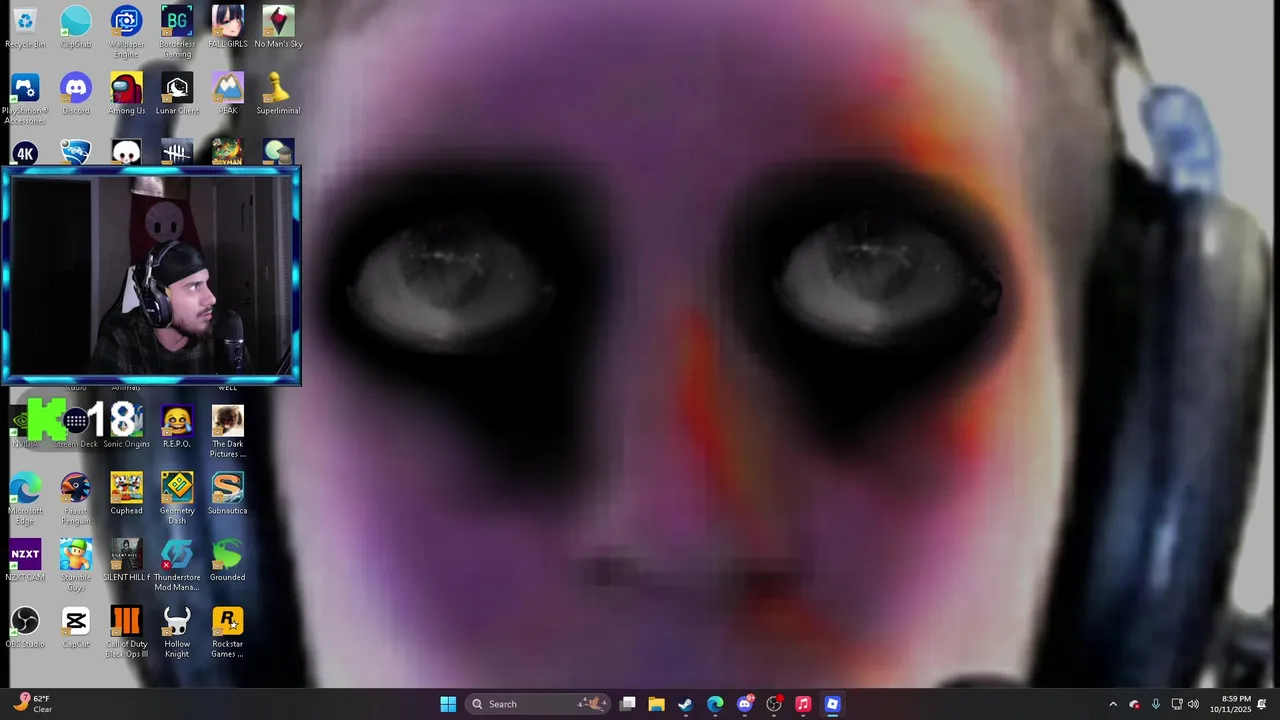The width and height of the screenshot is (1280, 720).
Task: Open Discord from the taskbar
Action: pos(745,704)
